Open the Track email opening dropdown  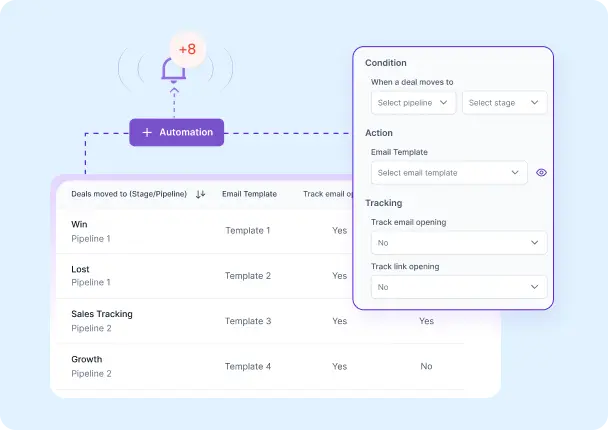(458, 243)
